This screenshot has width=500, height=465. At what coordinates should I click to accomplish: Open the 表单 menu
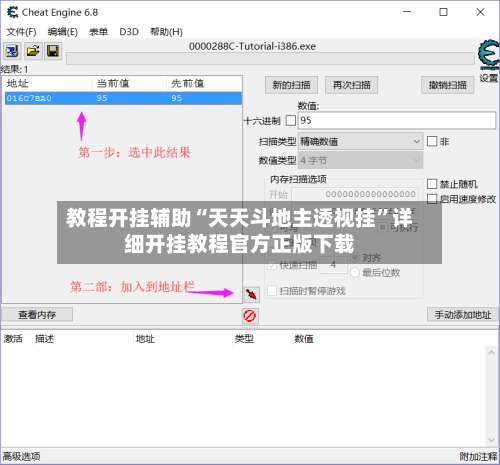point(98,32)
